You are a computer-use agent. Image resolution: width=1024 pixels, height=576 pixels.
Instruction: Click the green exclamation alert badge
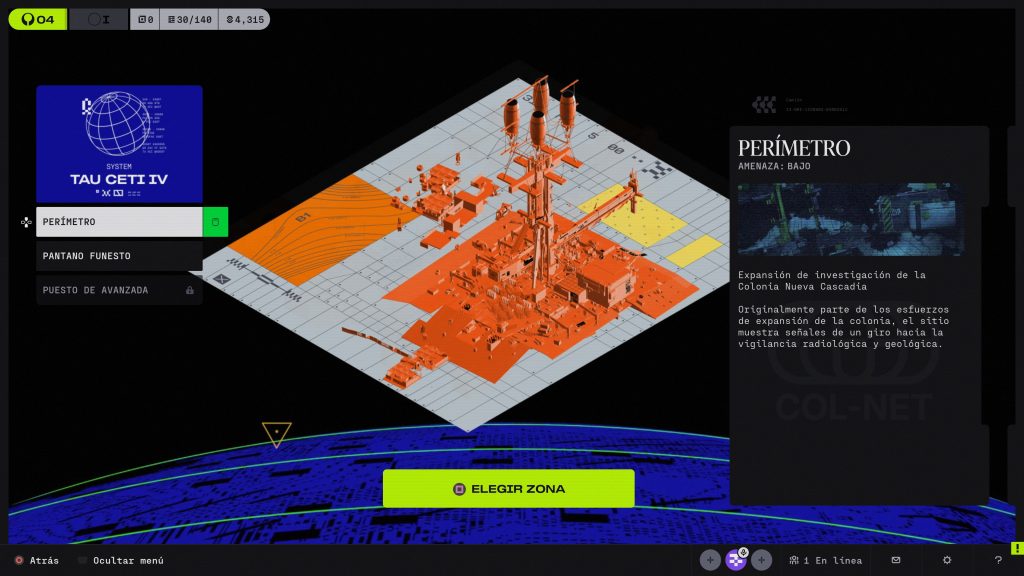1016,547
